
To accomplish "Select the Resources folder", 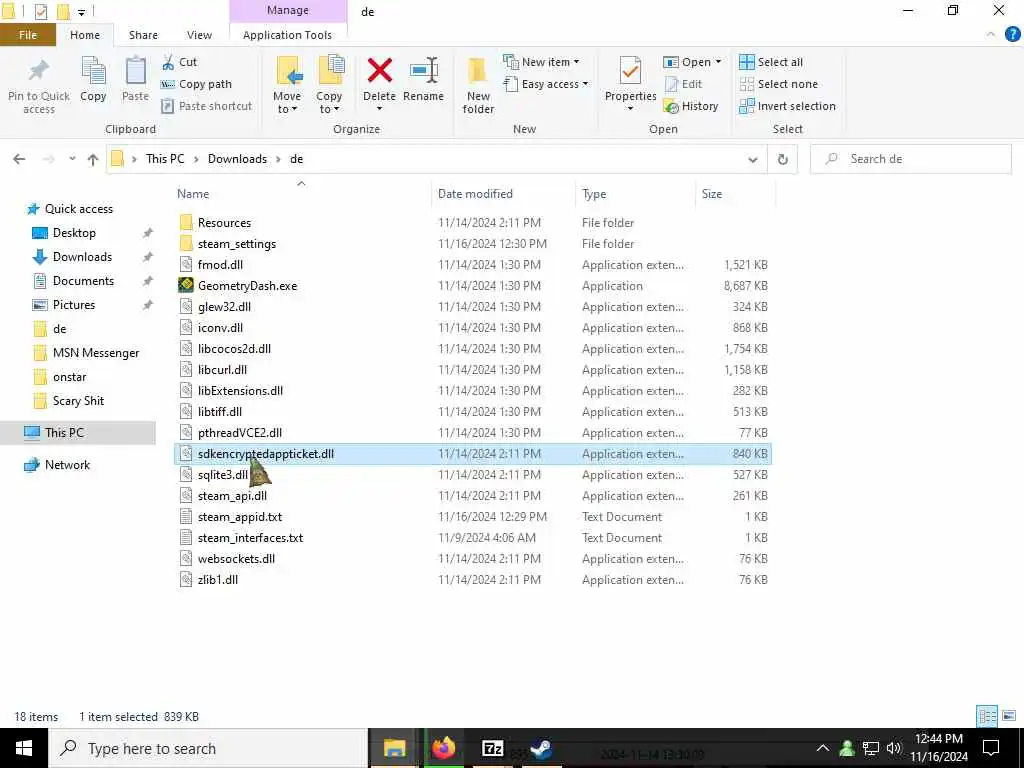I will point(224,223).
